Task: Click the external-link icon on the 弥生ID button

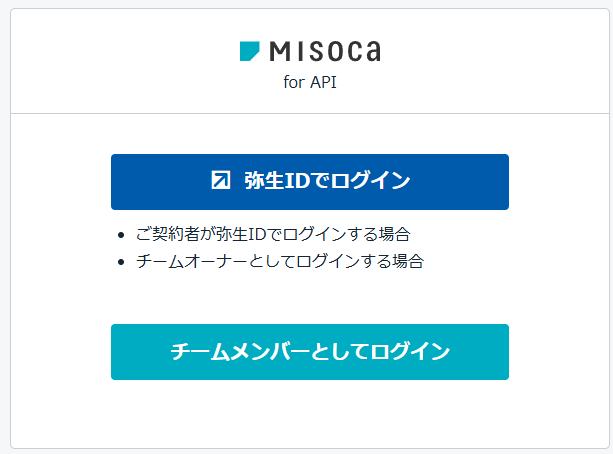Action: pos(221,181)
